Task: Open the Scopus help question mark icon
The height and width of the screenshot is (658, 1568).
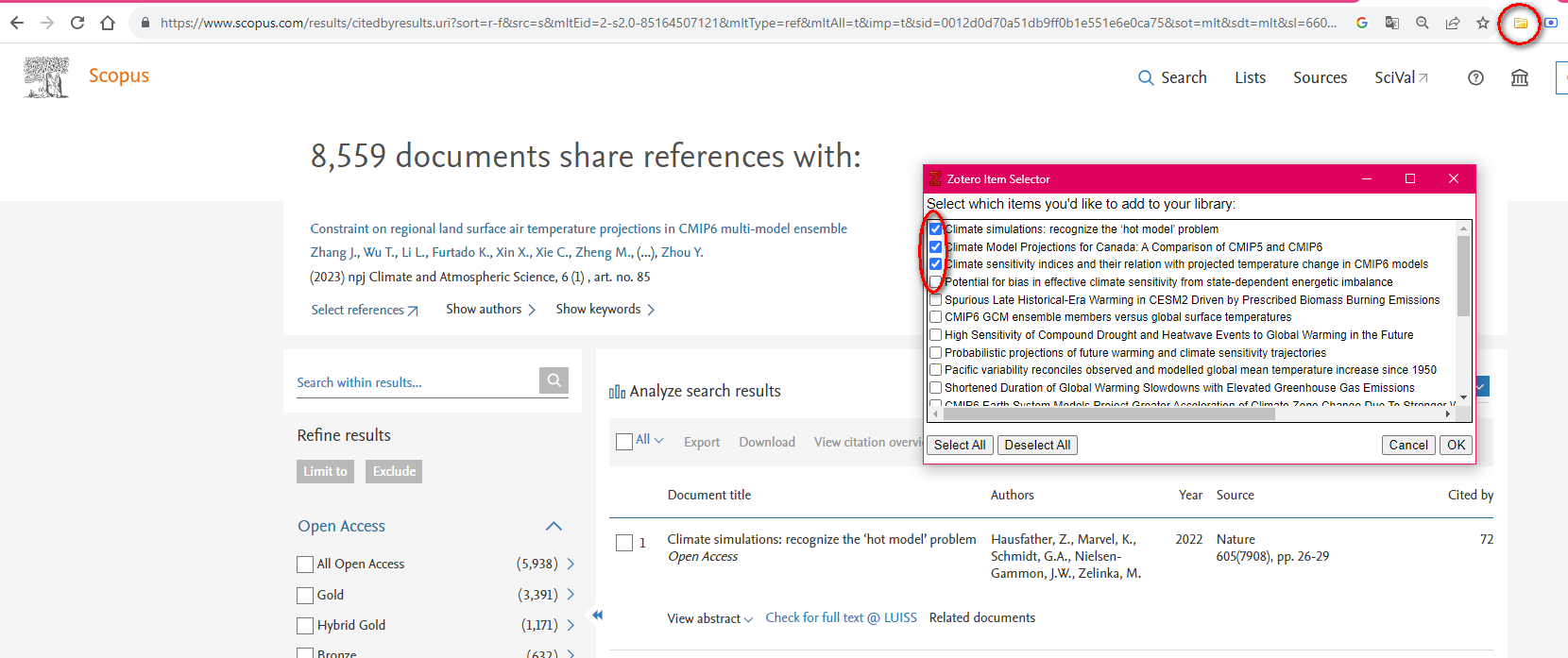Action: coord(1475,78)
